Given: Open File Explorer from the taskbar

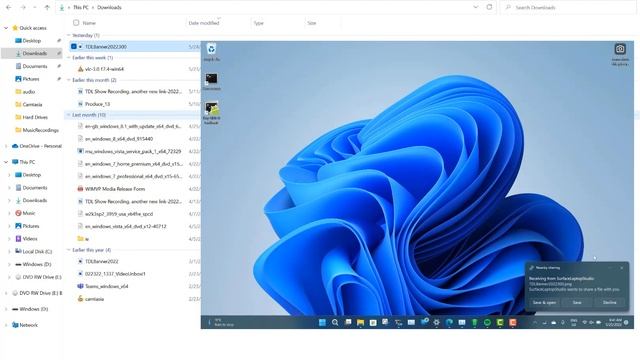Looking at the screenshot, I should click(x=360, y=322).
